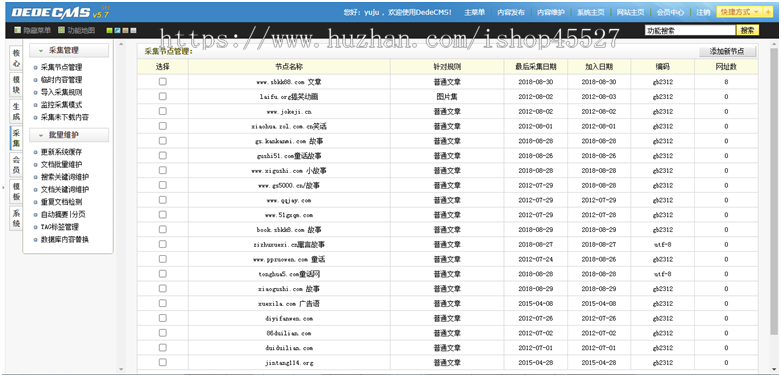Screen dimensions: 781x377
Task: Tick the checkbox for xiaohua.zol.com.cn笑话
Action: (162, 126)
